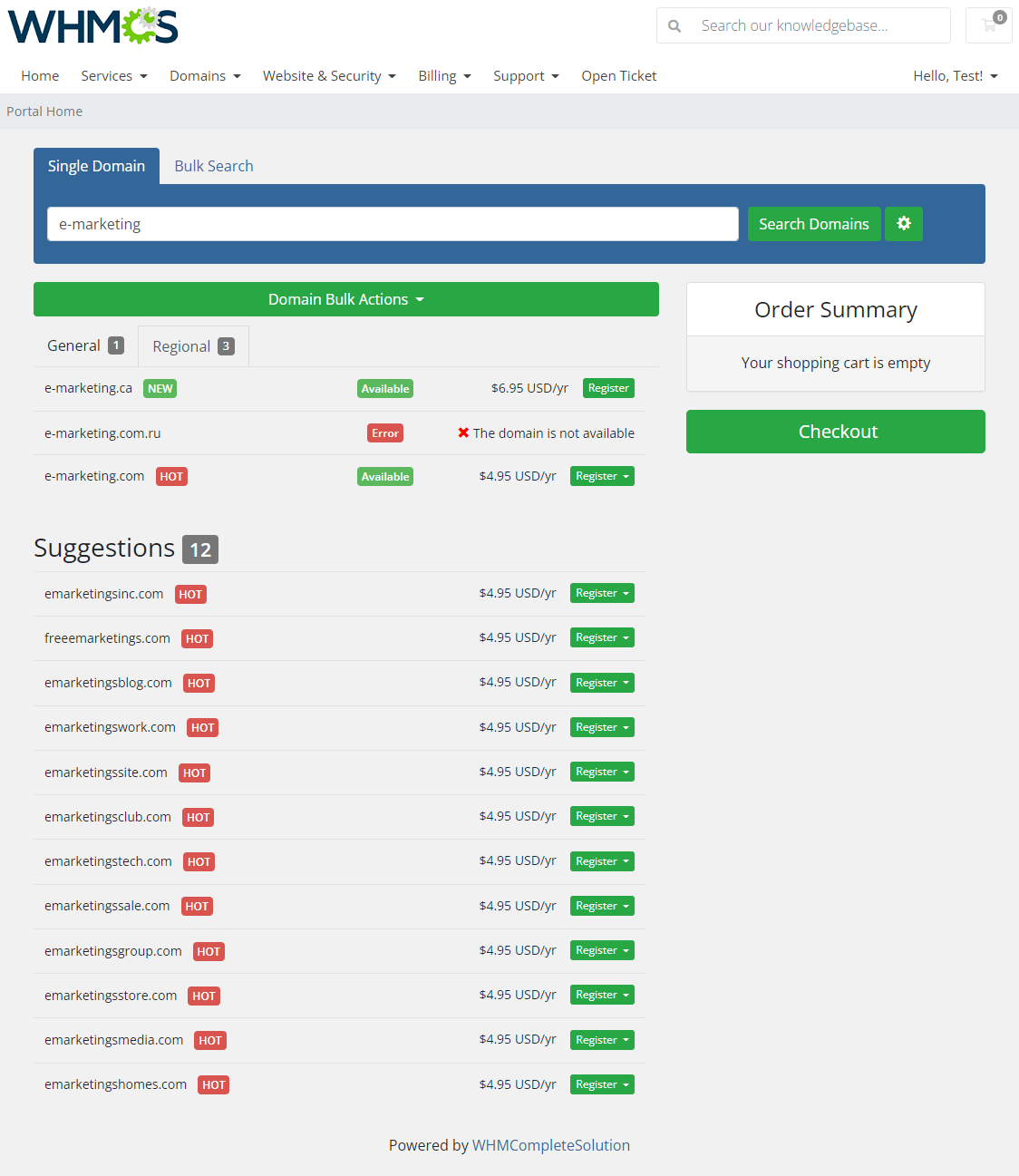Open Register dropdown for emarketingswork.com
The height and width of the screenshot is (1176, 1019).
(602, 727)
